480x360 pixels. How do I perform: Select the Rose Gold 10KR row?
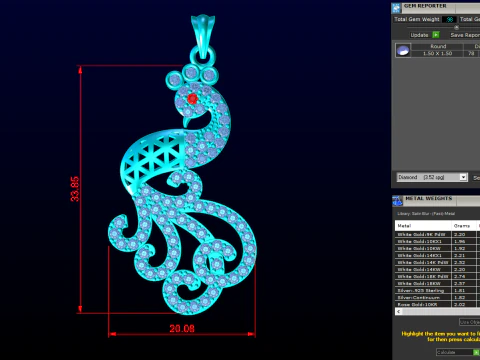coord(436,304)
